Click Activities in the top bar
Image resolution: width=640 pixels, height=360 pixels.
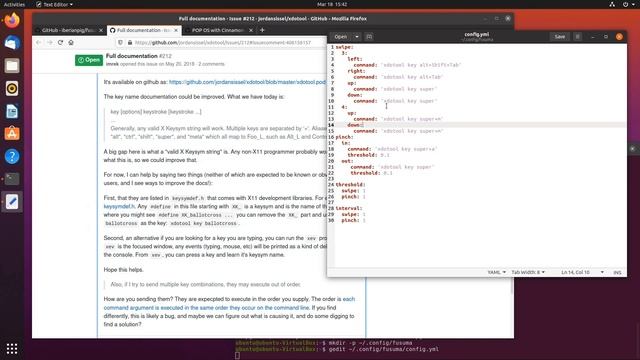[x=14, y=4]
